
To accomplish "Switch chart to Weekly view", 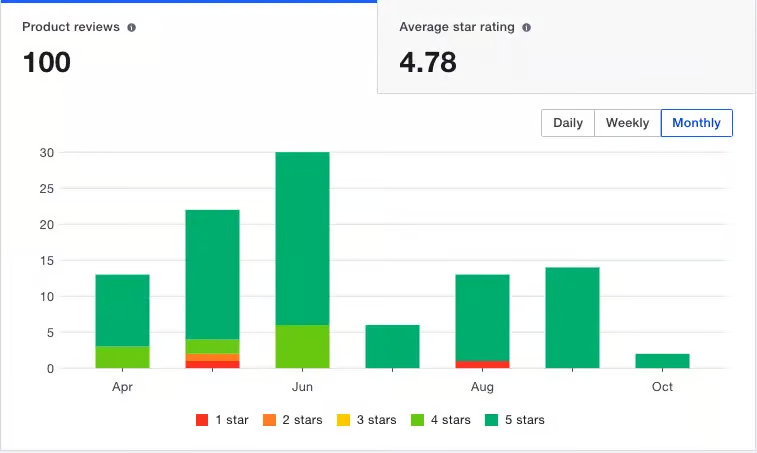I will click(x=627, y=123).
